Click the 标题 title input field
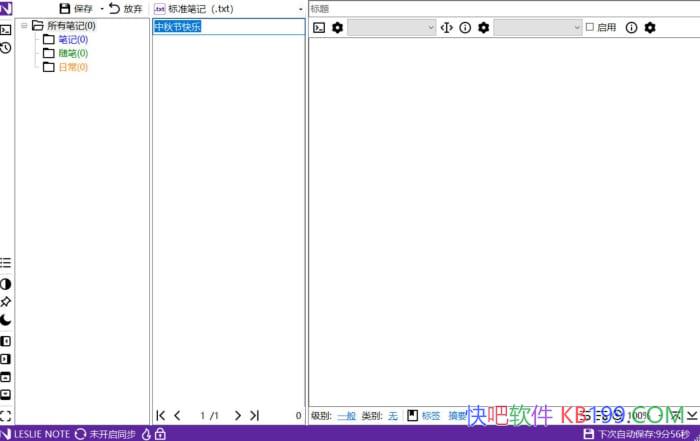 (x=500, y=8)
